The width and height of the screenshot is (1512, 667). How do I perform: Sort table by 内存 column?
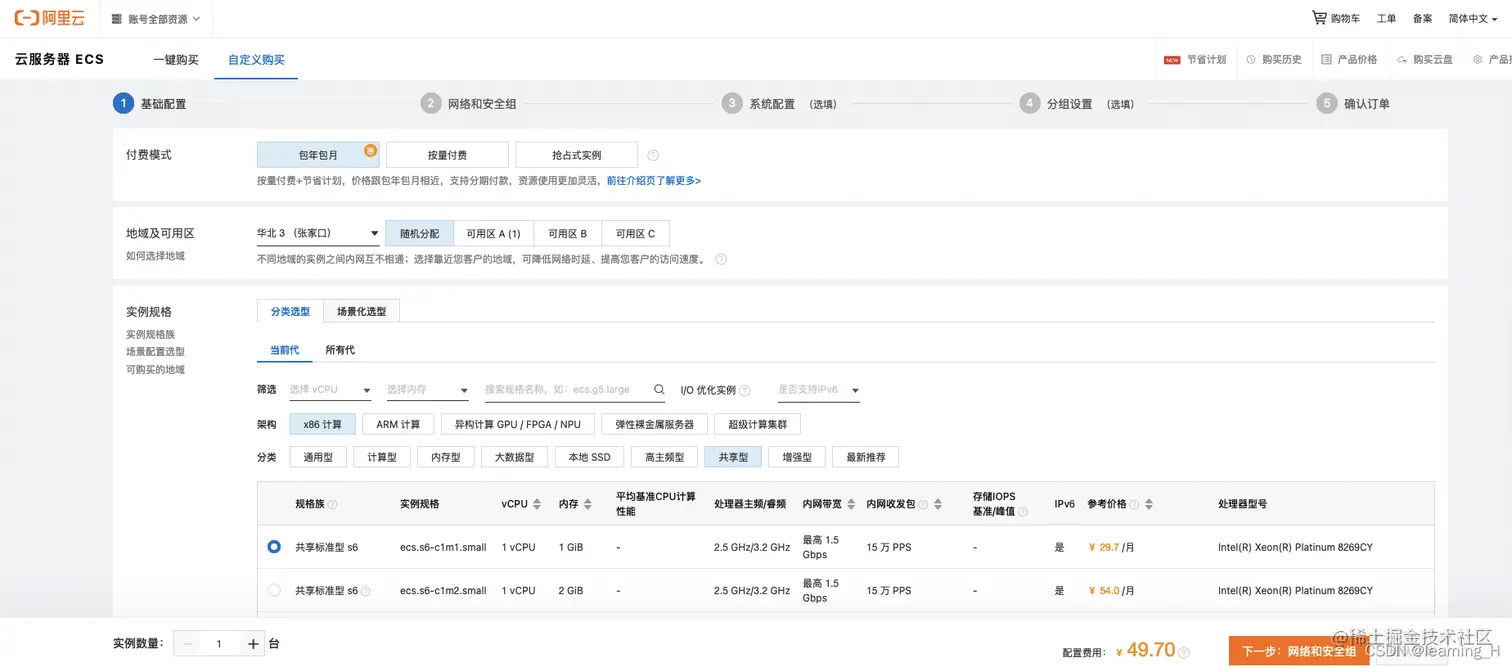587,504
